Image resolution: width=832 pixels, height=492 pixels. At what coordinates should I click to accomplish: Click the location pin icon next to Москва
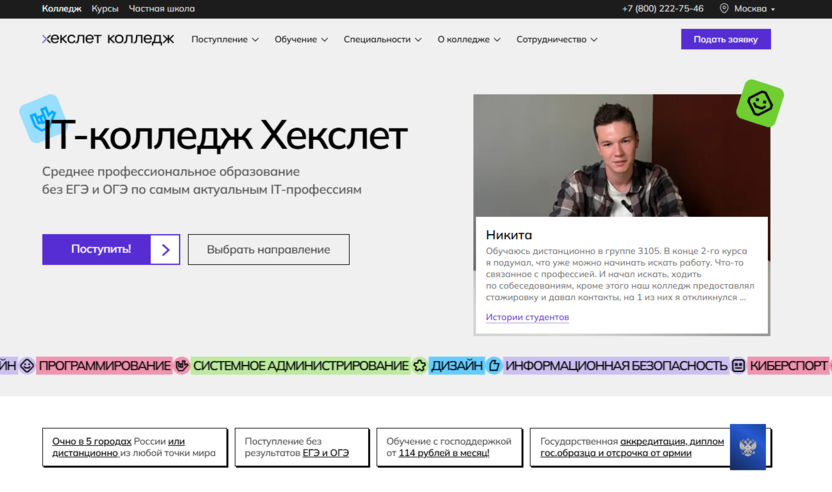[724, 8]
